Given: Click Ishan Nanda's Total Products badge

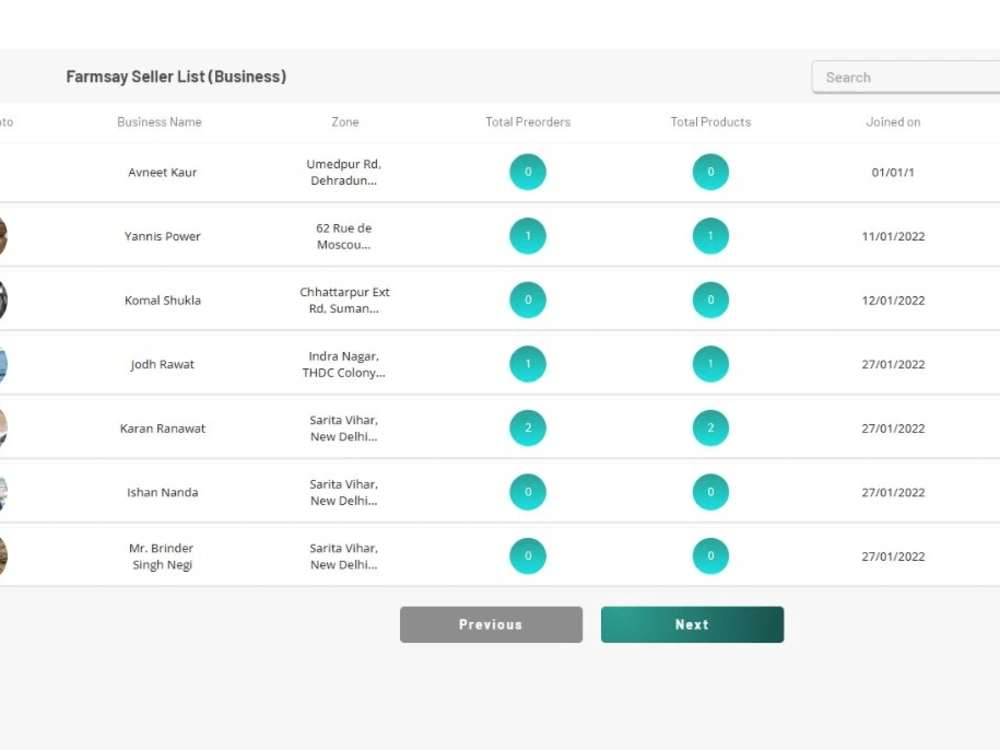Looking at the screenshot, I should pos(710,492).
